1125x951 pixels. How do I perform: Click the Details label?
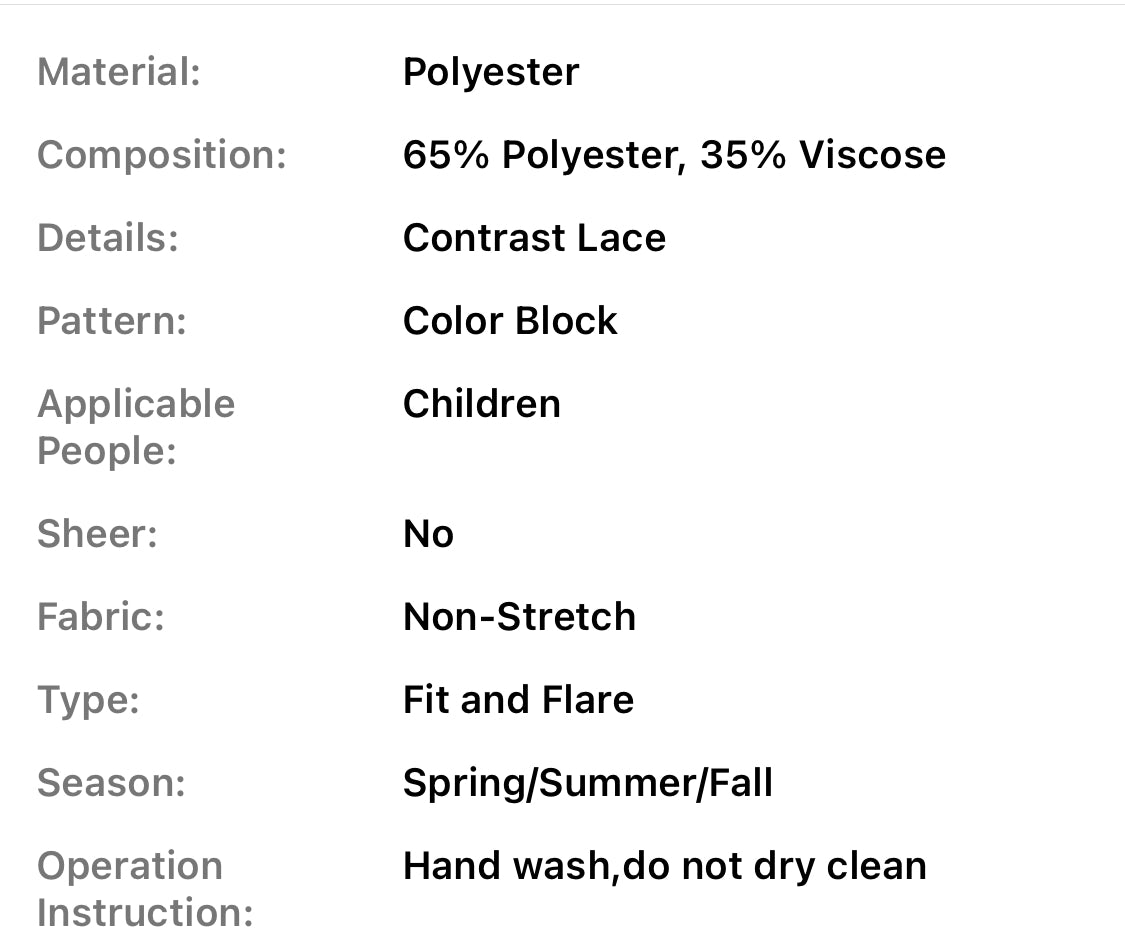(x=107, y=239)
